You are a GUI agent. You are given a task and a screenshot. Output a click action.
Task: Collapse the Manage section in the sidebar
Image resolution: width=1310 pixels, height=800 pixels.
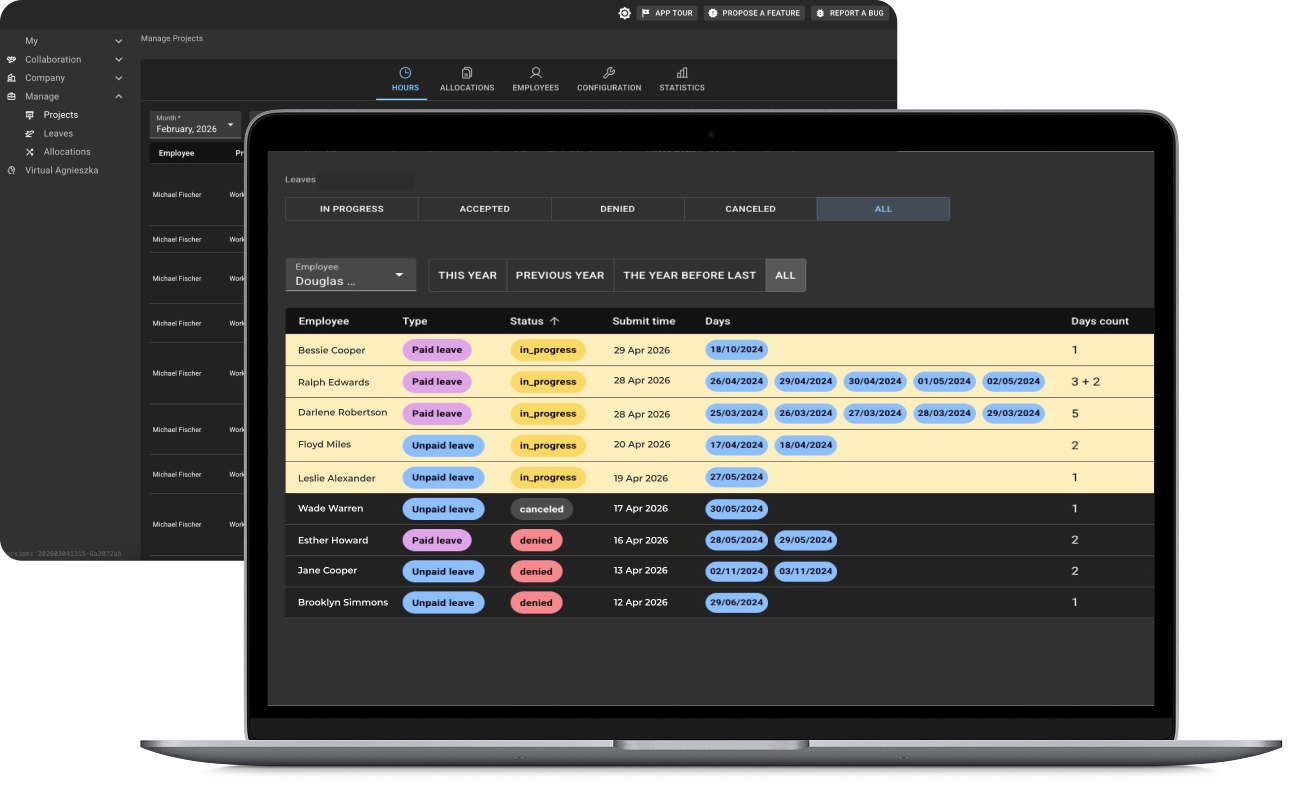(117, 96)
